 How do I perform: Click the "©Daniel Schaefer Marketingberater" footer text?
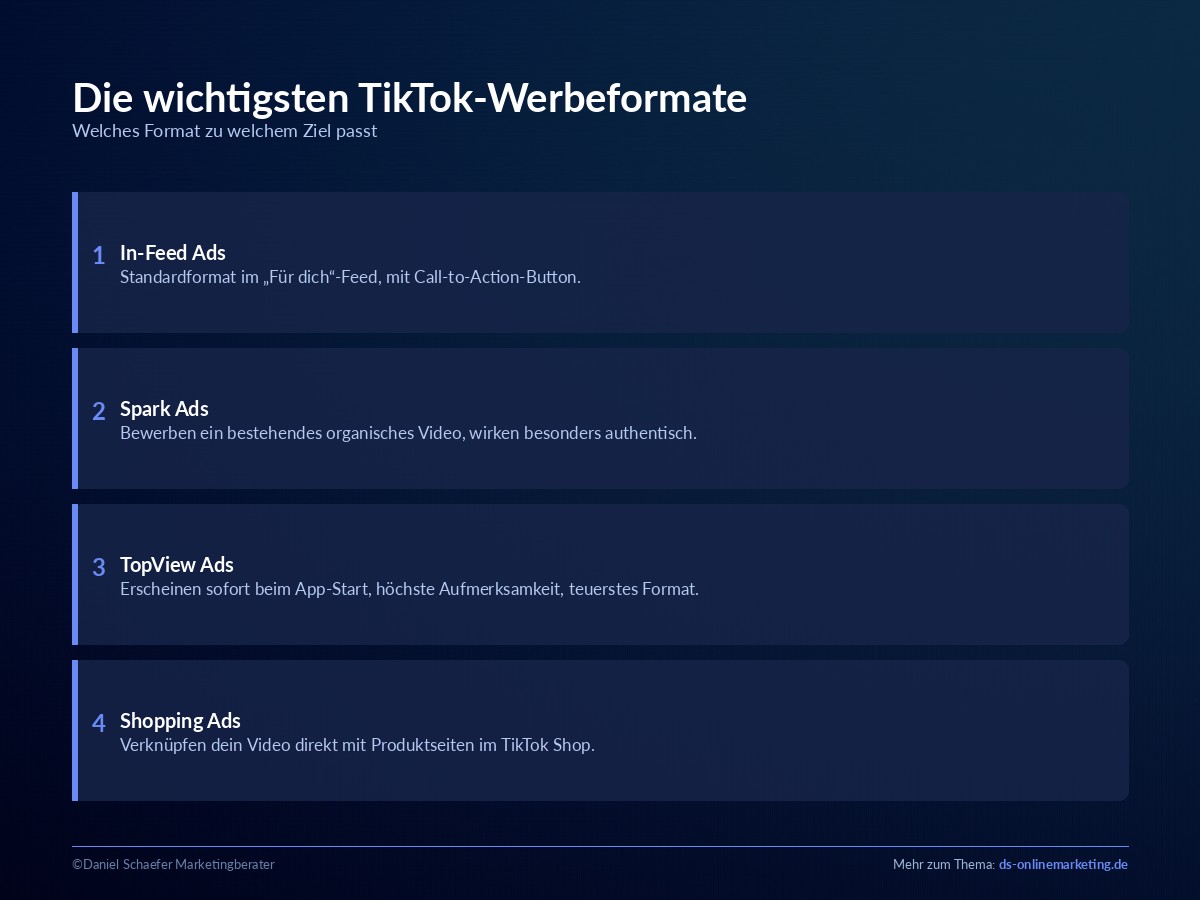[x=173, y=864]
